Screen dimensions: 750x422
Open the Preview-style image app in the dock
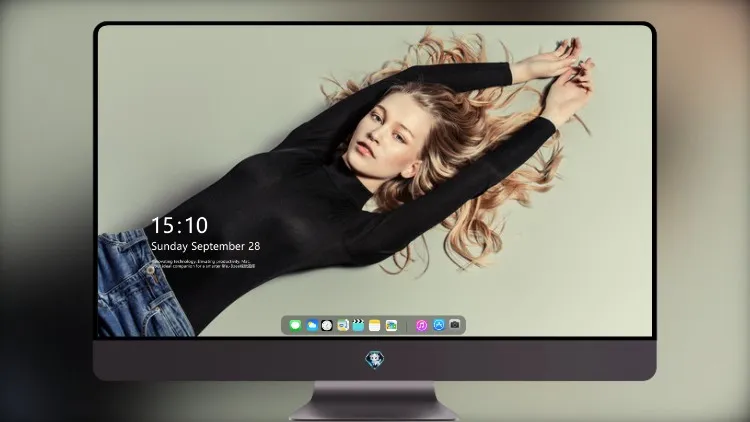click(x=343, y=325)
